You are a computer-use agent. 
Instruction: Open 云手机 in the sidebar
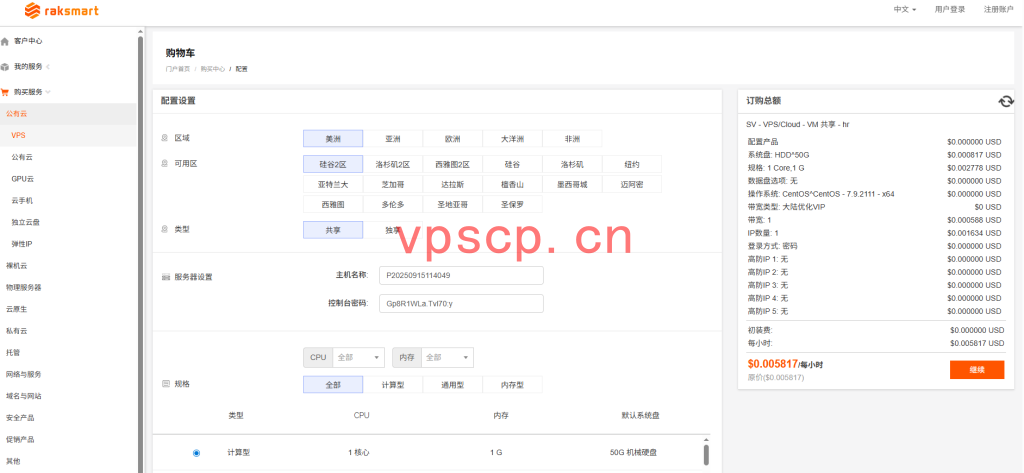(22, 201)
